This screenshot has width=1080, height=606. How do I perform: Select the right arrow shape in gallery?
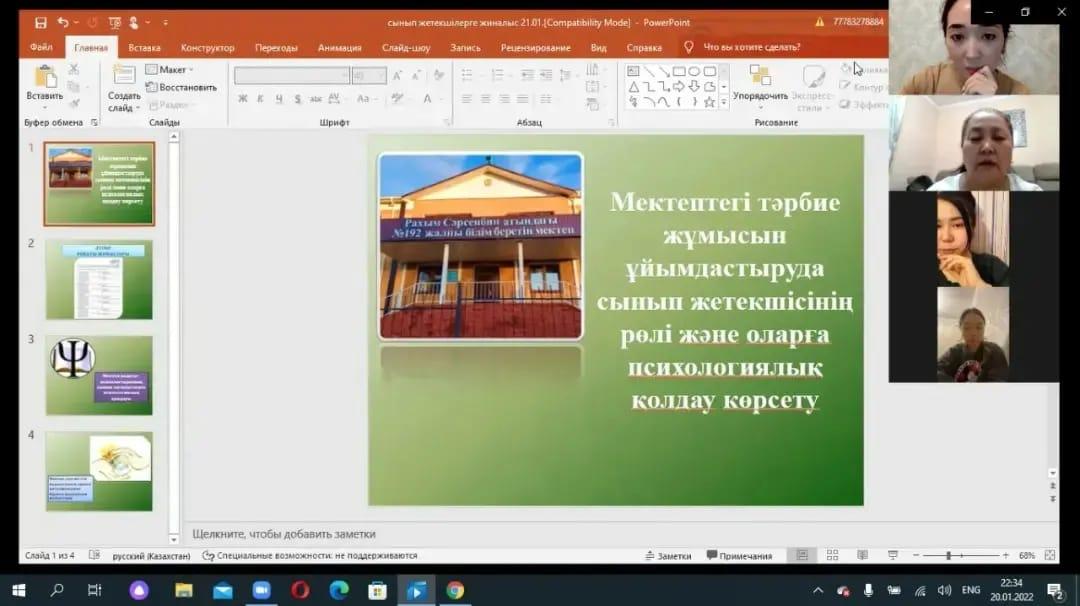click(x=679, y=87)
